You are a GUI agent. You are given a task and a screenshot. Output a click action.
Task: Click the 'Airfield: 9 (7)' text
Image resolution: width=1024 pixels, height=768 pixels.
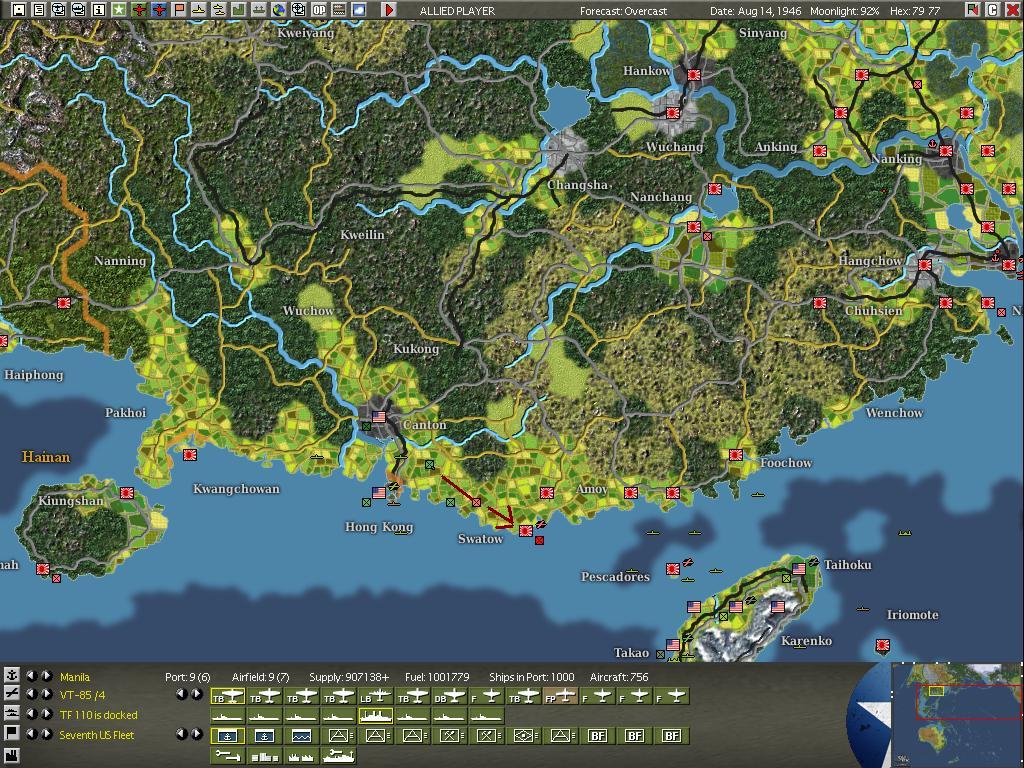click(x=260, y=677)
